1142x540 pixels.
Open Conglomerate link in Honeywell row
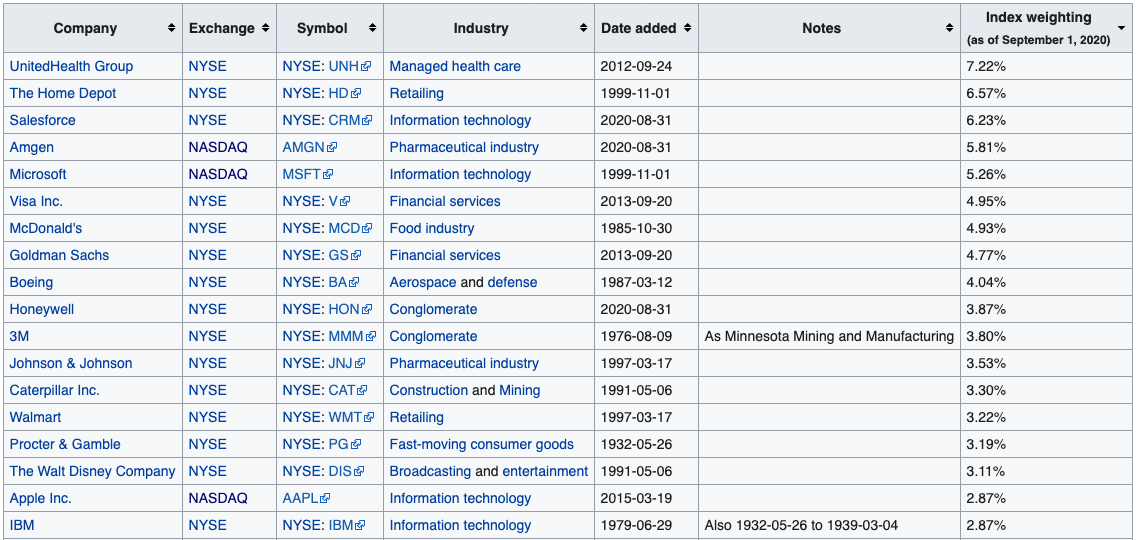pyautogui.click(x=433, y=309)
